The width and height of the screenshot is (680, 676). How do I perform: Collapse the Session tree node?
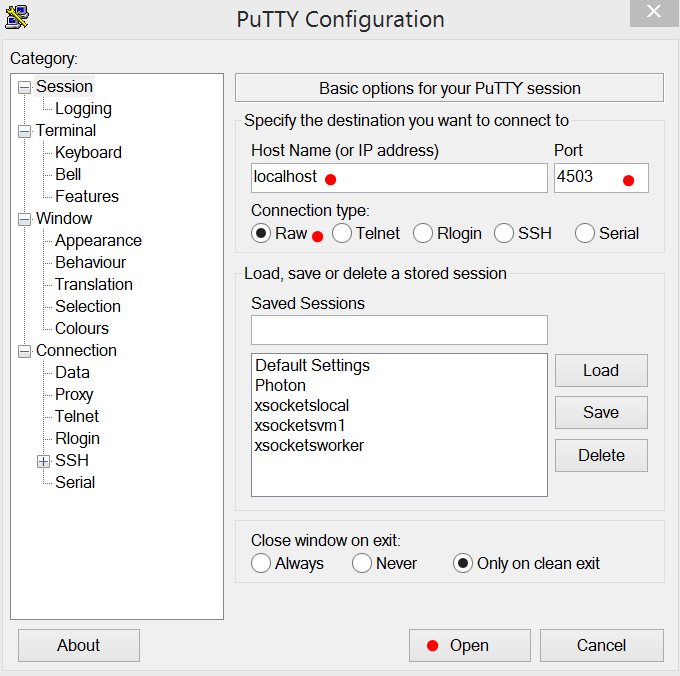(25, 87)
